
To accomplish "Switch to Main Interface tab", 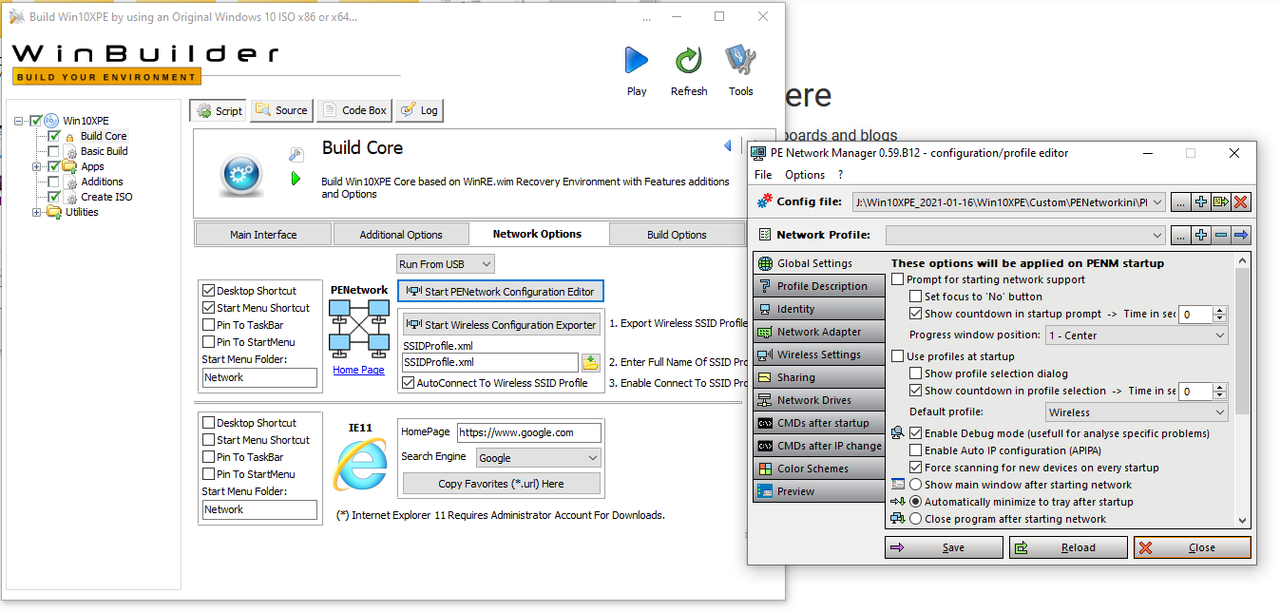I will (x=263, y=234).
